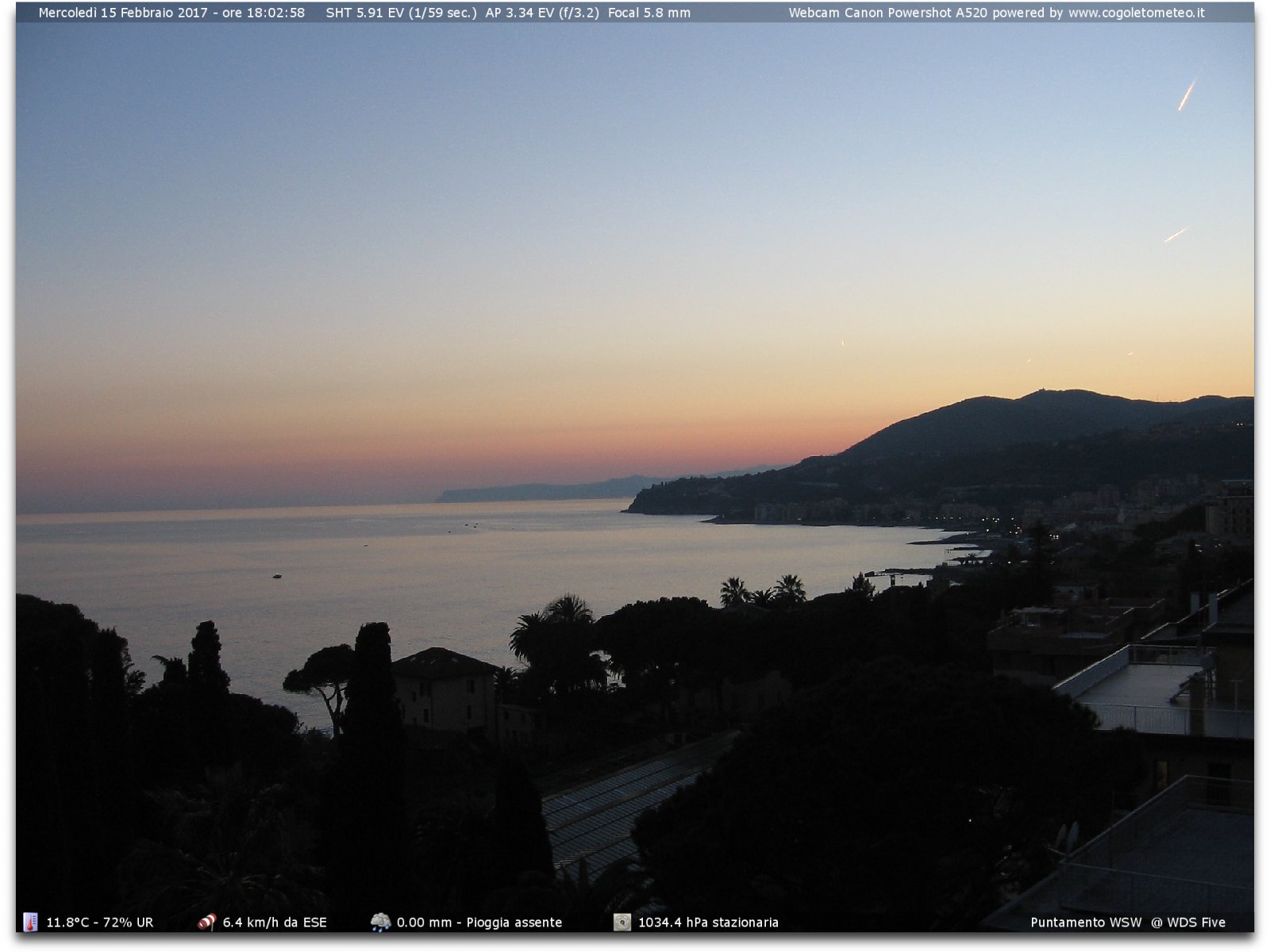Select shutter value 'SHT 5.91 EV (1/59 sec.)'
The height and width of the screenshot is (952, 1270).
pos(402,13)
